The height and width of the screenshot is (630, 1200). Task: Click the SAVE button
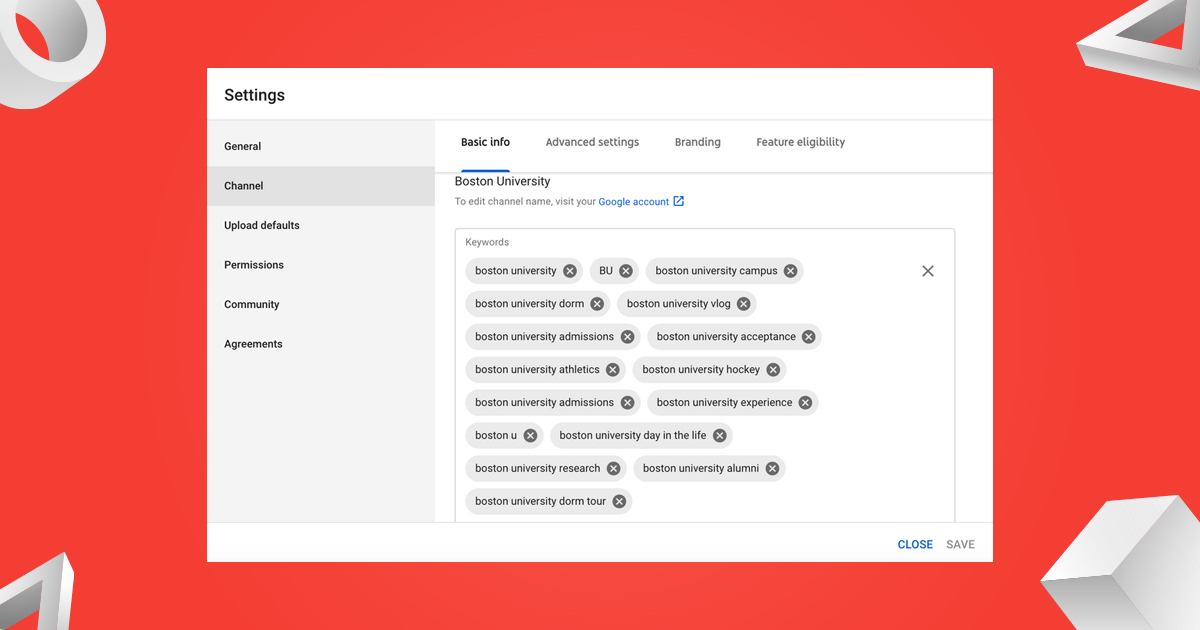pyautogui.click(x=960, y=544)
